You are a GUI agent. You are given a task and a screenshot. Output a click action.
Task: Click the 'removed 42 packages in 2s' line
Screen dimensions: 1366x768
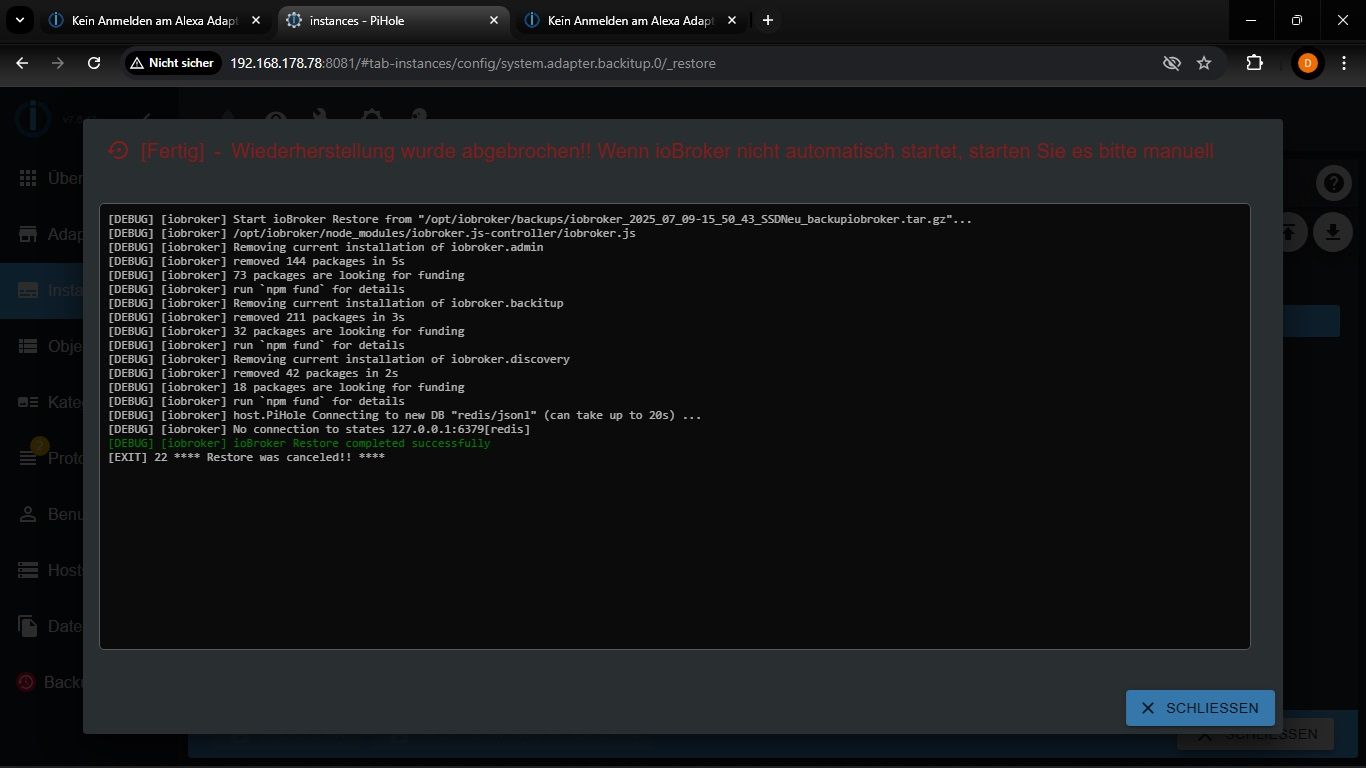click(254, 373)
